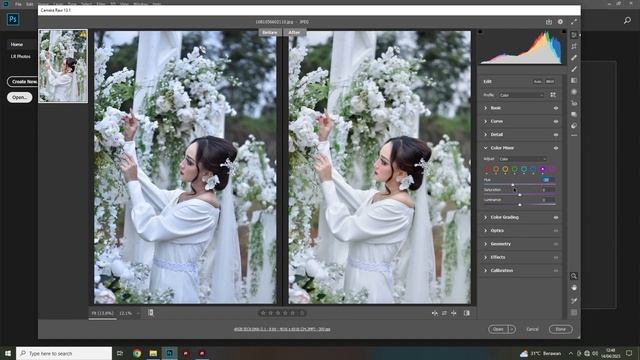This screenshot has height=360, width=640.
Task: Toggle Geometry panel visibility eye
Action: point(556,244)
